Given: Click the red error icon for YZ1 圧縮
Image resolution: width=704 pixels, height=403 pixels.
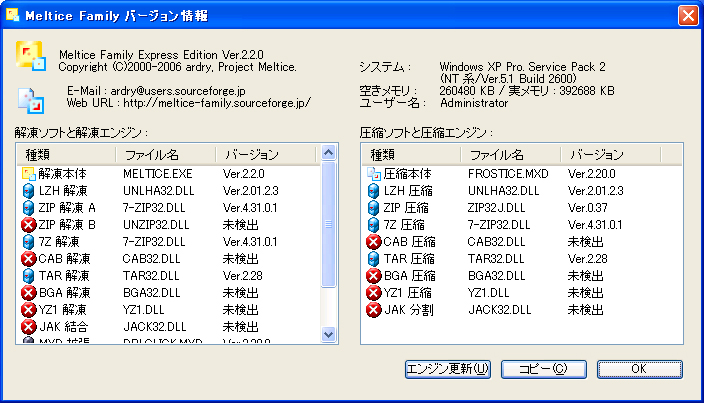Looking at the screenshot, I should pos(373,293).
